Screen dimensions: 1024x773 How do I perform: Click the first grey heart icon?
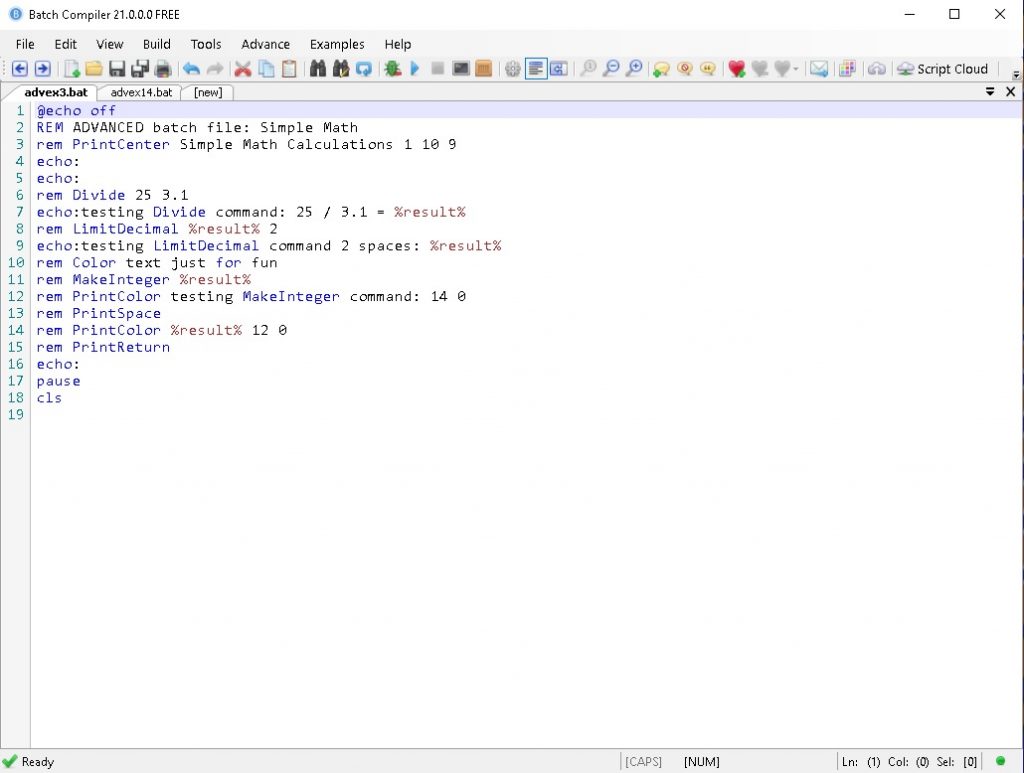(760, 69)
